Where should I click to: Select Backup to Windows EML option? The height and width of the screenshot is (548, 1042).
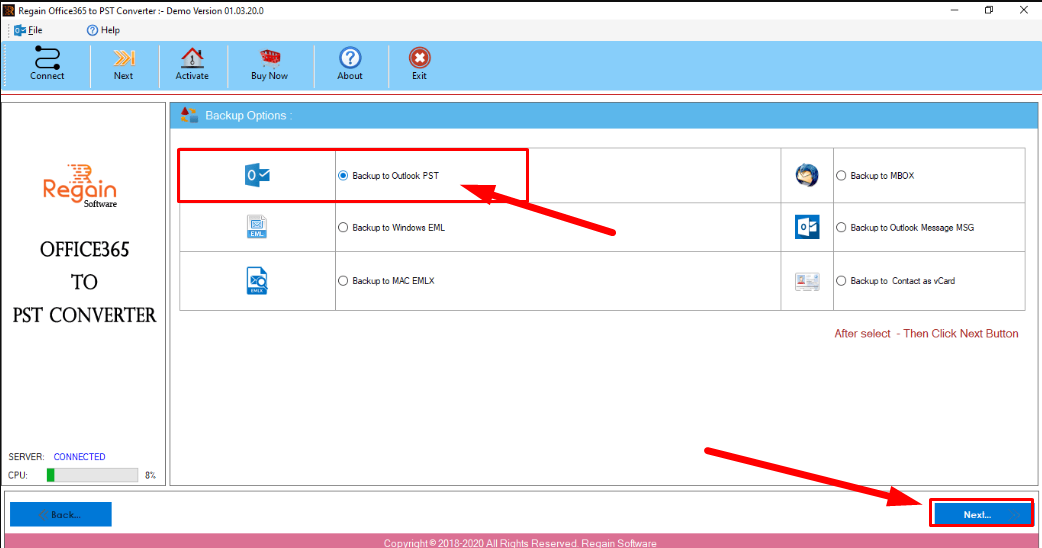pos(343,227)
